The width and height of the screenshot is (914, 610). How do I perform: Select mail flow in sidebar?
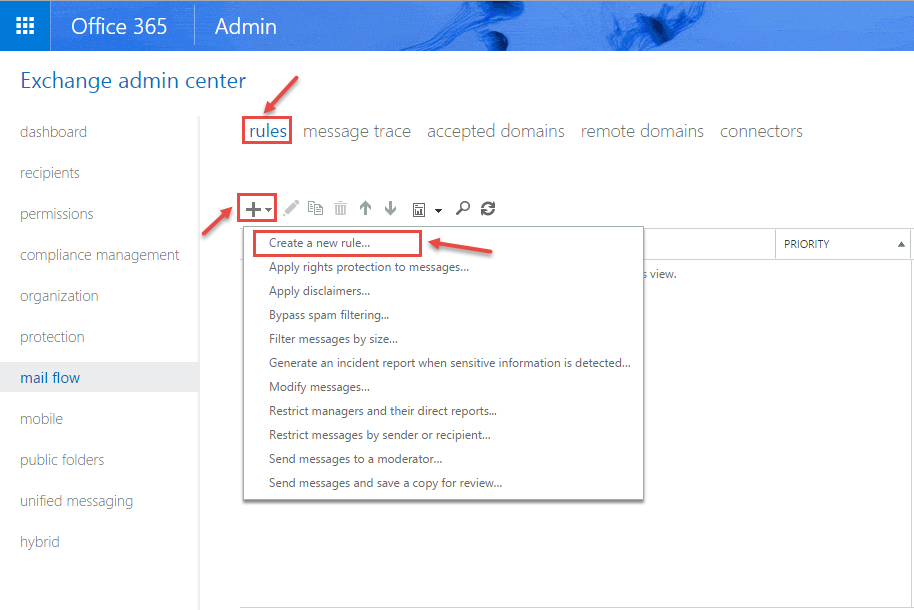99,377
